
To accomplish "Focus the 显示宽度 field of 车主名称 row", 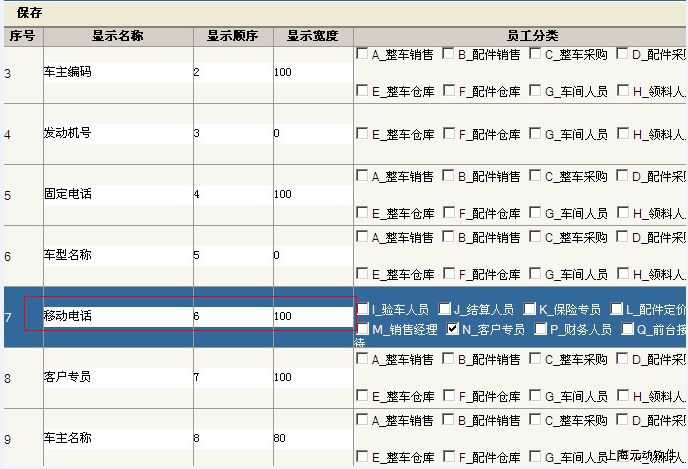I will point(311,438).
